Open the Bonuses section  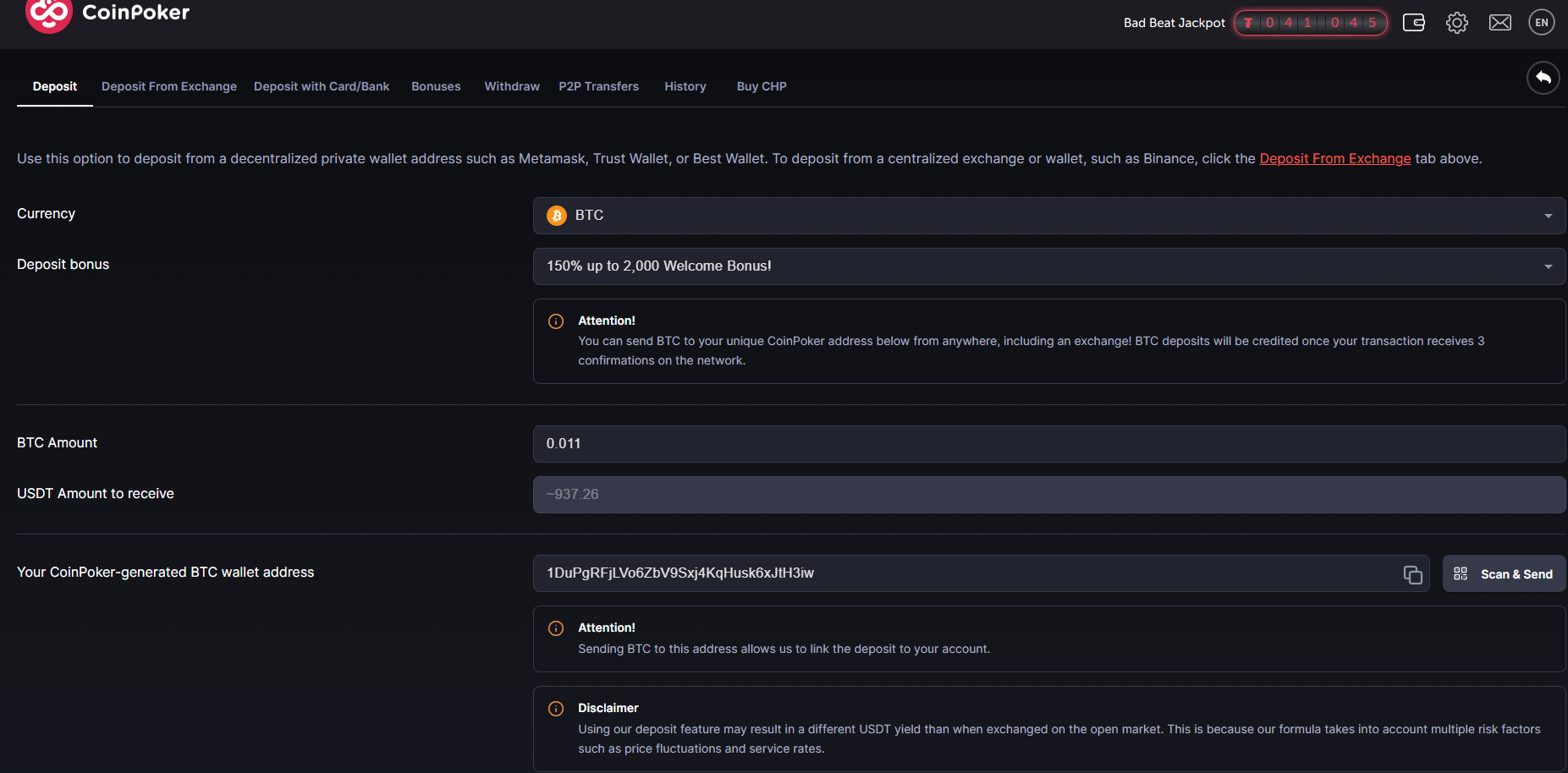435,86
